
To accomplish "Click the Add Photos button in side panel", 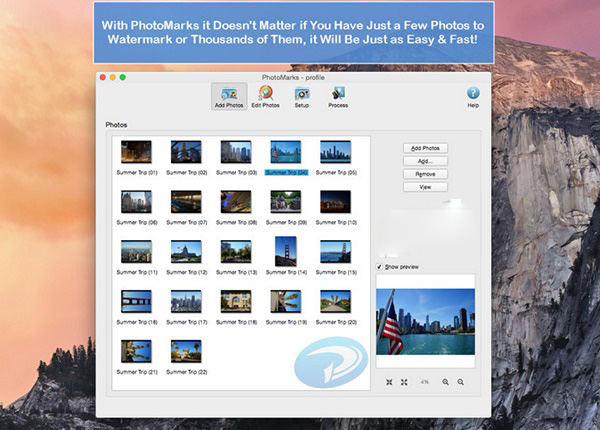I will [425, 148].
